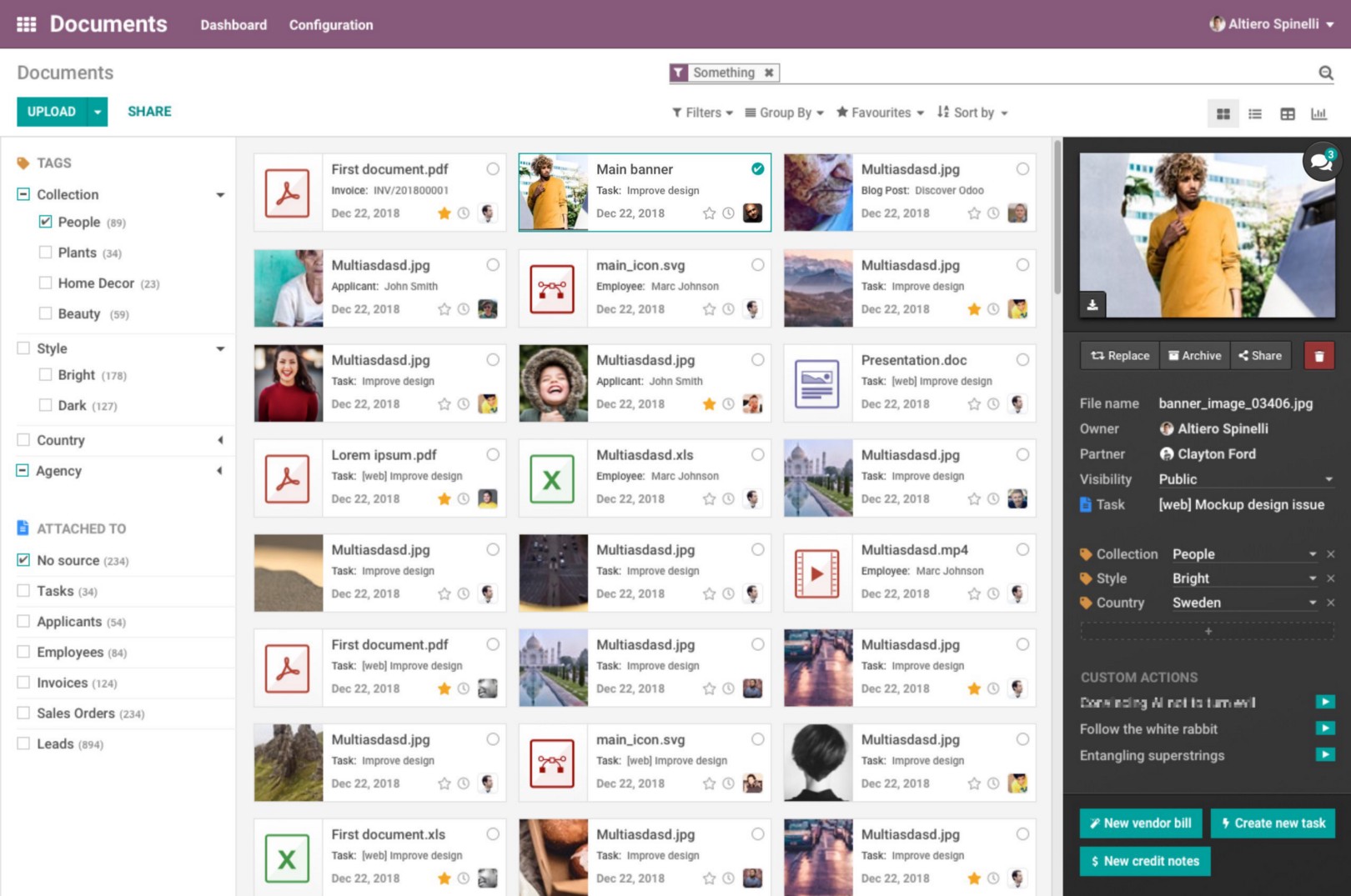Click the search magnifier icon

(x=1325, y=73)
